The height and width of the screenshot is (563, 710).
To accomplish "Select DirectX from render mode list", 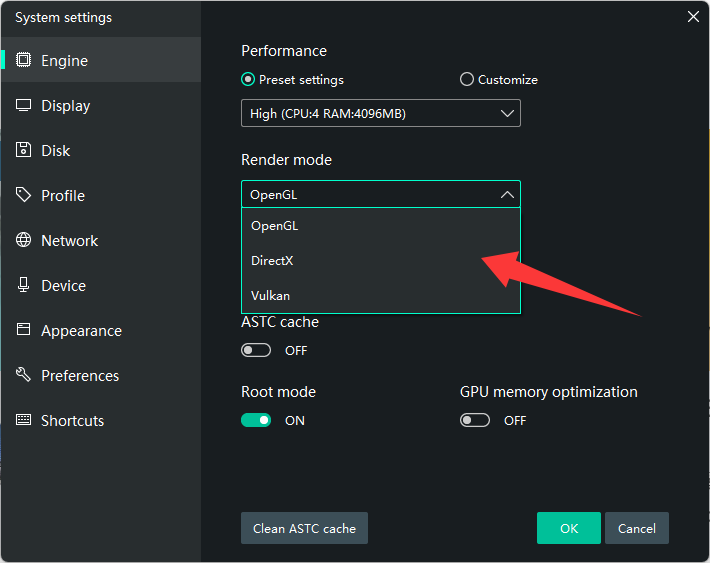I will tap(272, 260).
